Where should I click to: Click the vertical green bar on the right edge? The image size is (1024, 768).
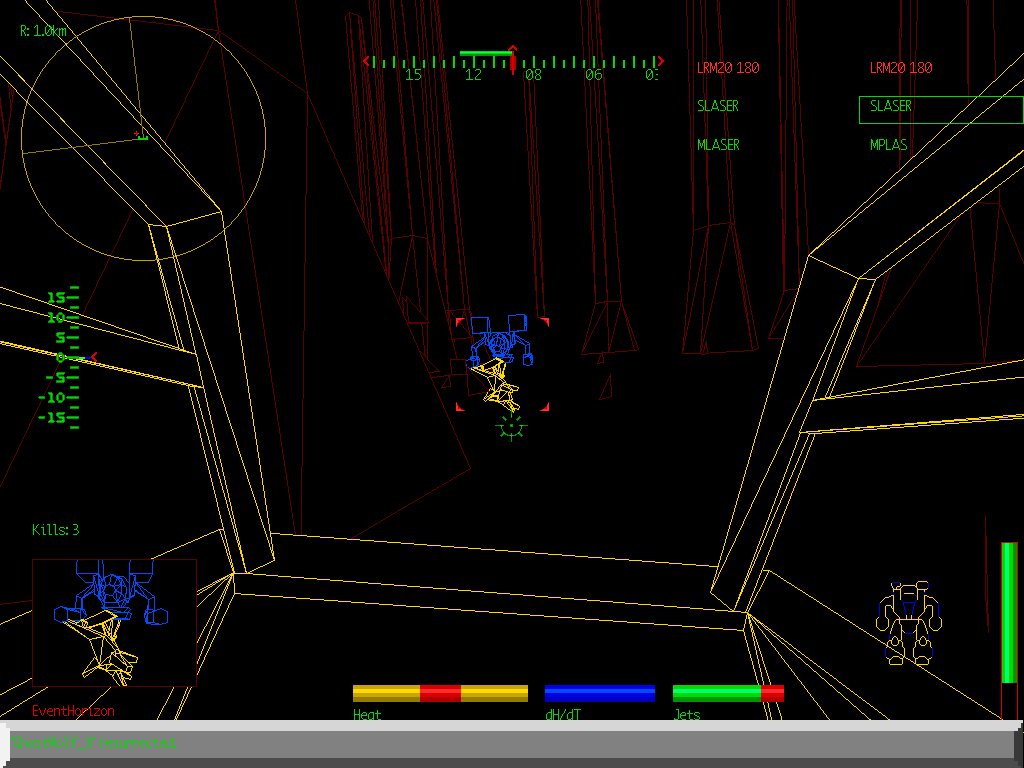(x=1009, y=612)
